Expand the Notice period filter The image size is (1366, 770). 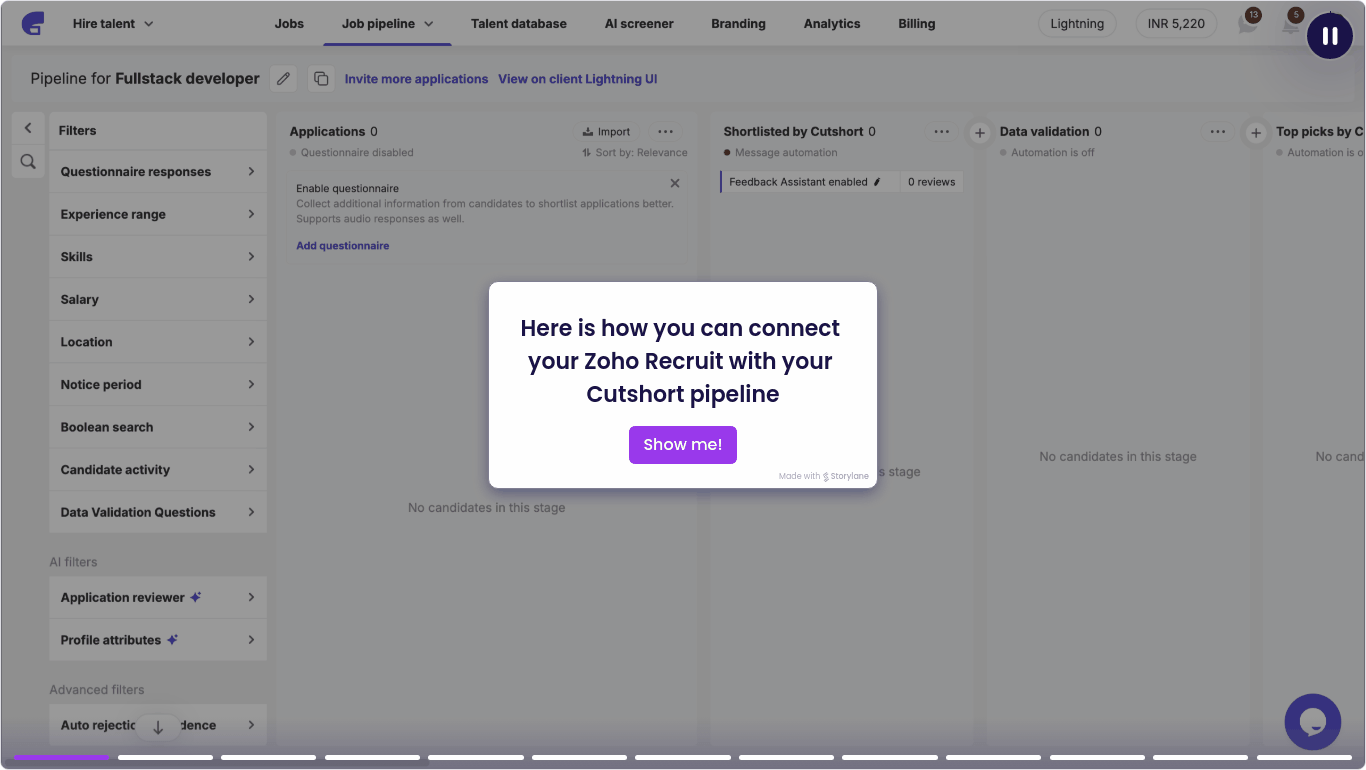click(158, 384)
